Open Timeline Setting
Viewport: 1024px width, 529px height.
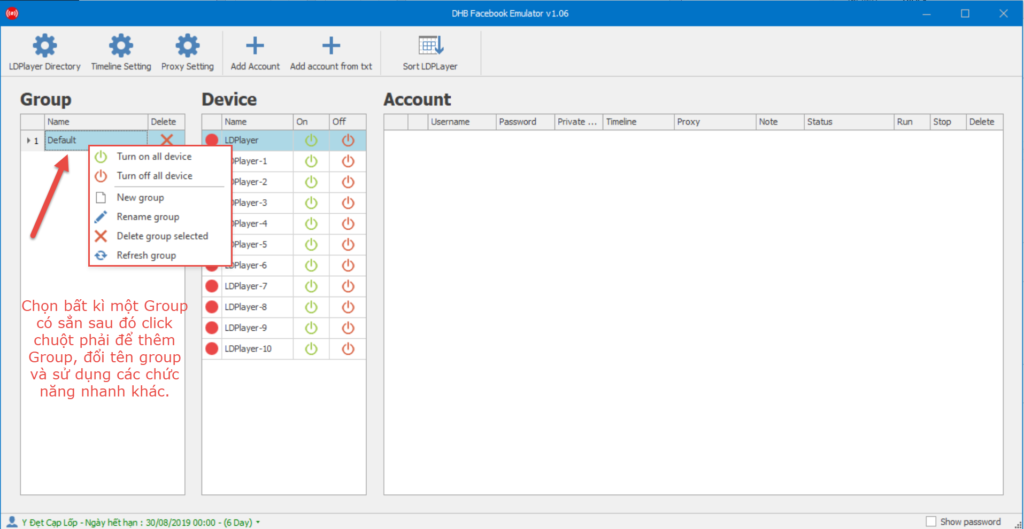121,52
